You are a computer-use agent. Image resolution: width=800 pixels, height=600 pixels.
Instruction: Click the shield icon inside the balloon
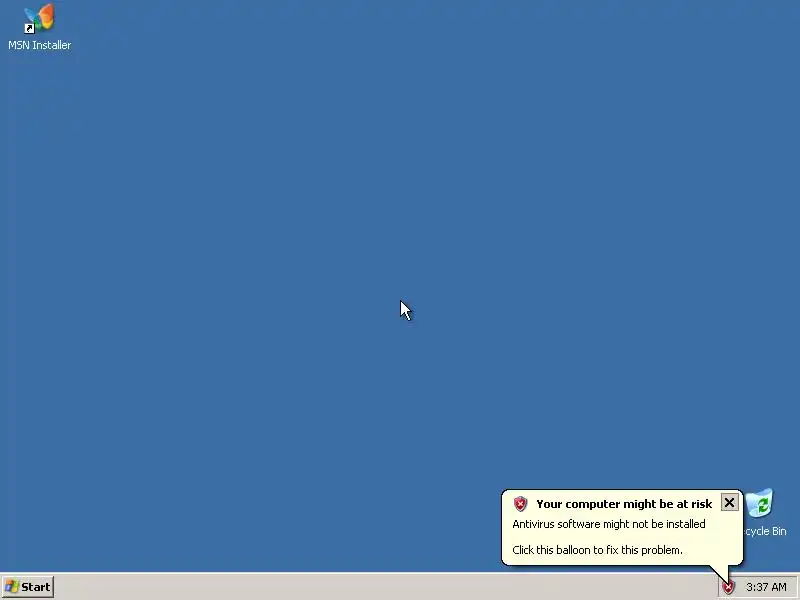click(520, 504)
